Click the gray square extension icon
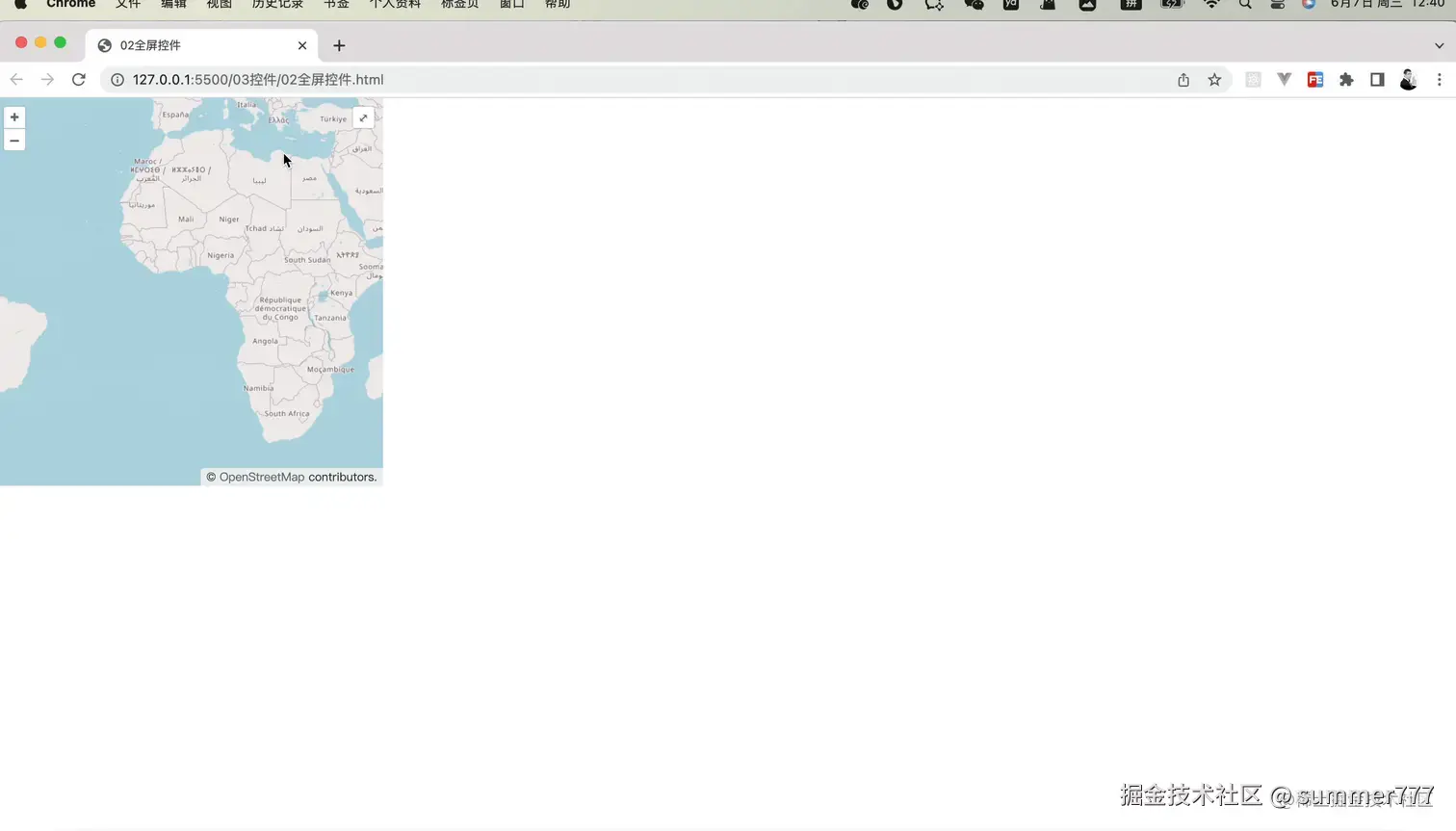Viewport: 1456px width, 831px height. 1253,80
